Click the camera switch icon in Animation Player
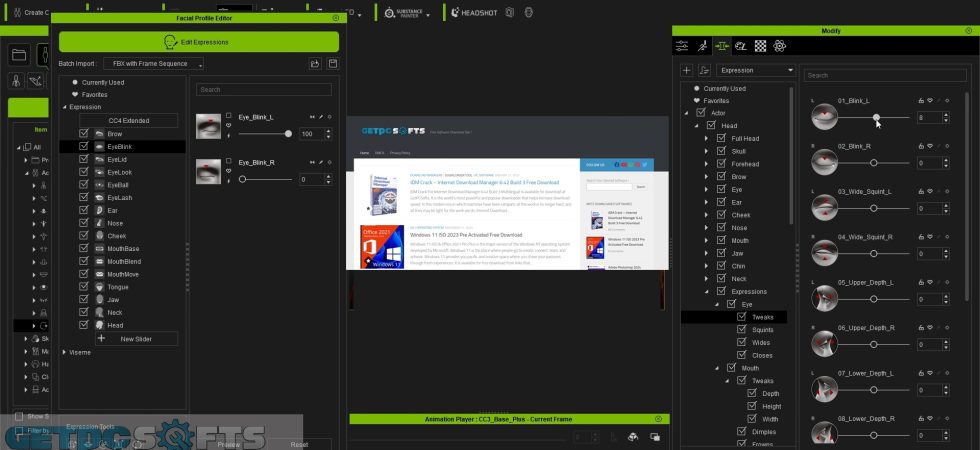Image resolution: width=980 pixels, height=450 pixels. (x=632, y=437)
